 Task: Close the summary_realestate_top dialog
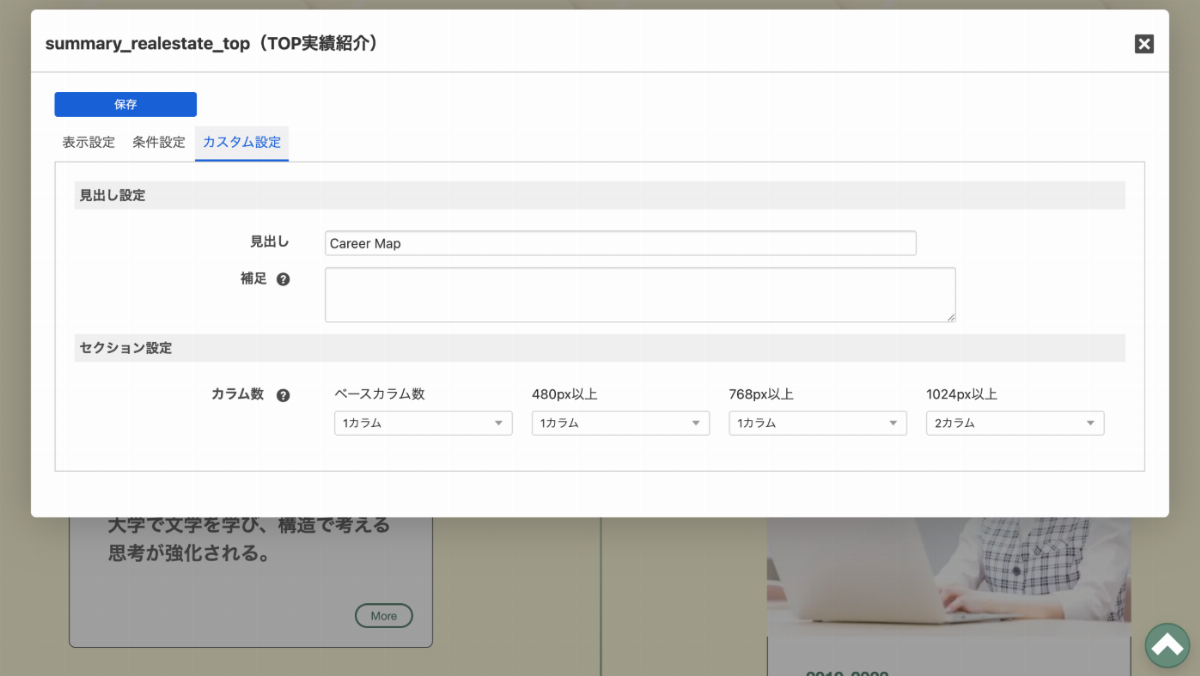1144,43
